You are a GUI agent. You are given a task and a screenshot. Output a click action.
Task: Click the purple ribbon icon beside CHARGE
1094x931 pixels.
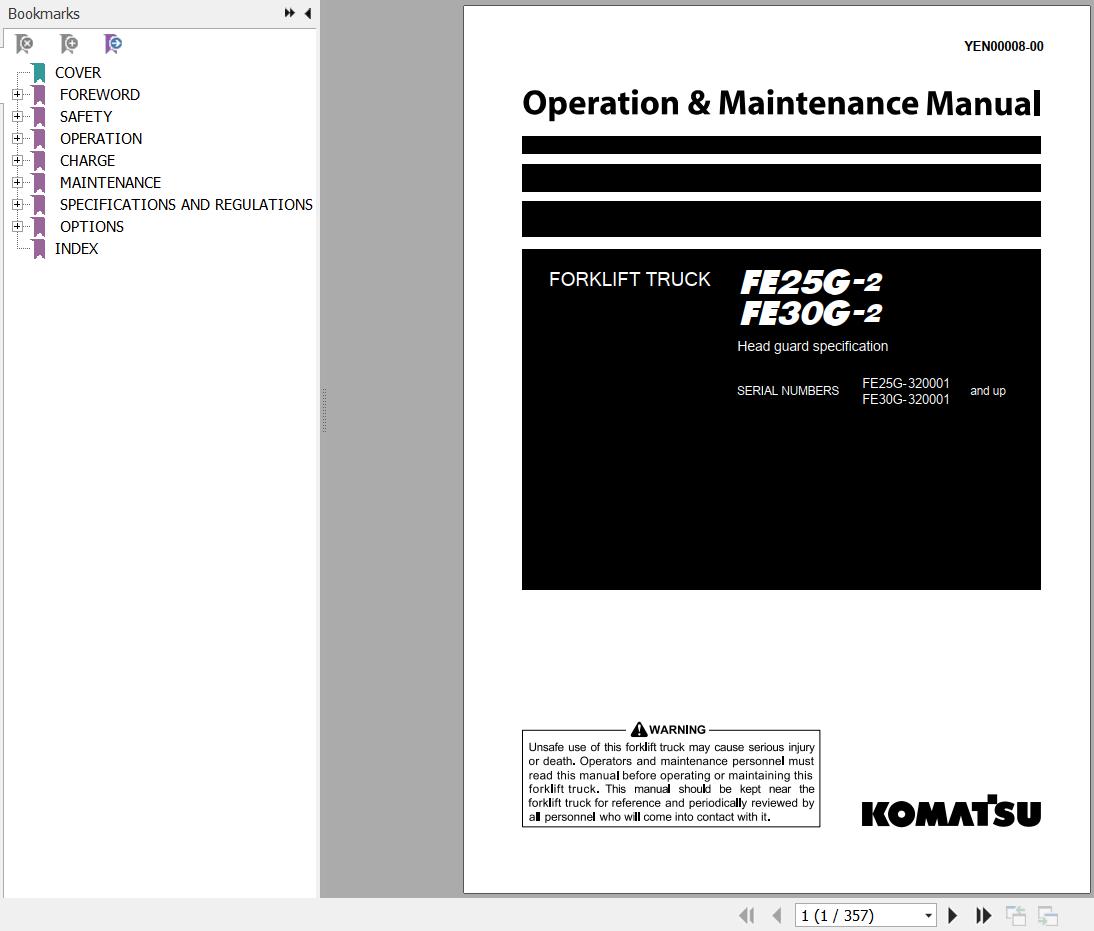pyautogui.click(x=39, y=161)
